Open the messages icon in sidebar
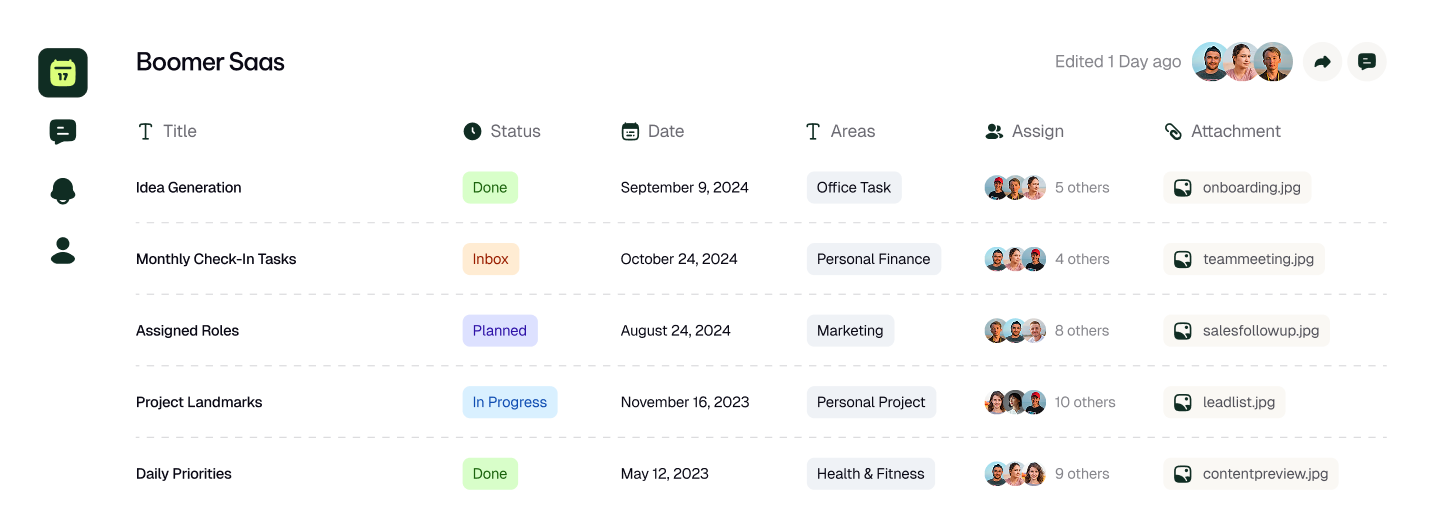 63,131
